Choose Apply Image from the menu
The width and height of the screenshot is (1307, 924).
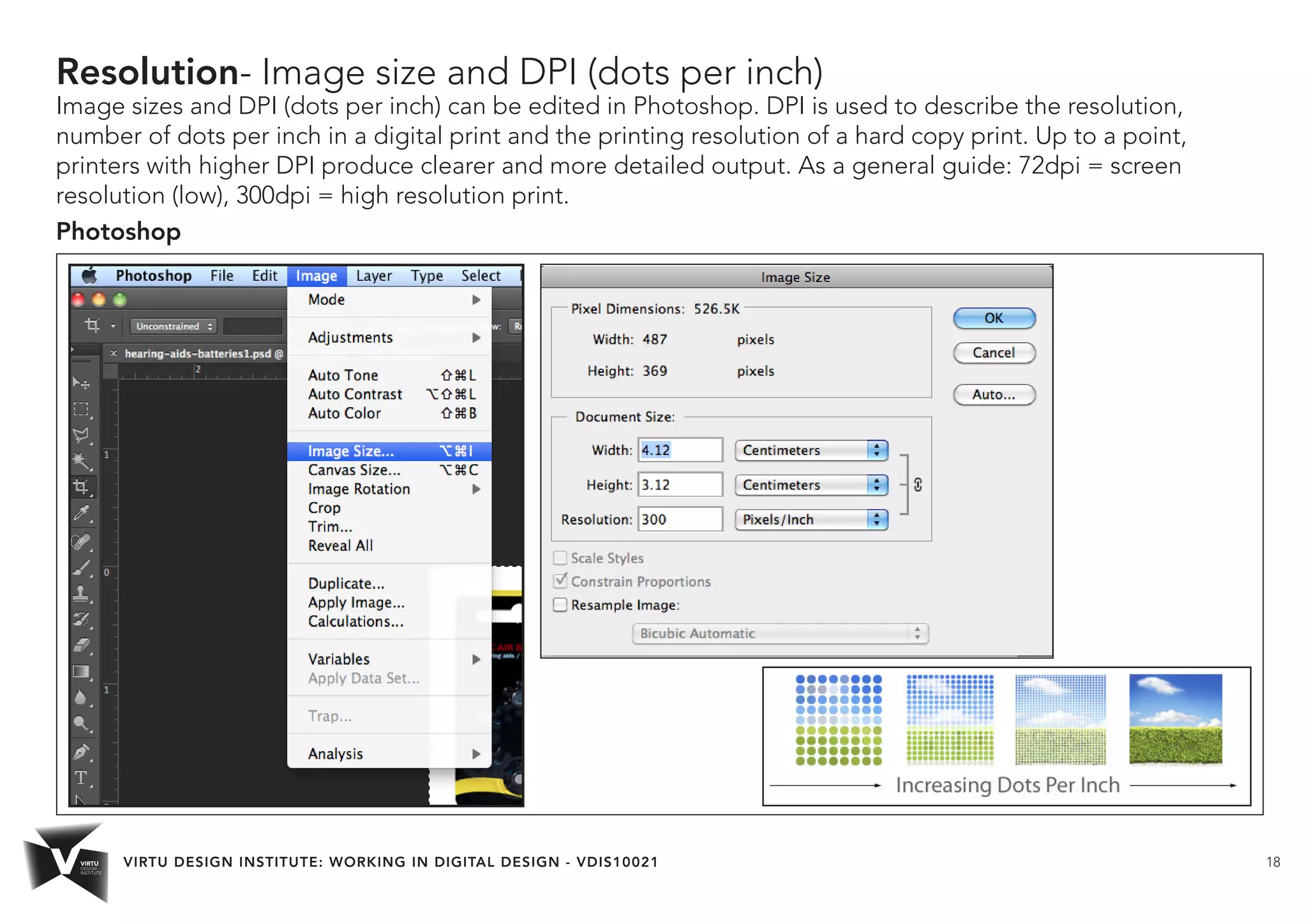pyautogui.click(x=389, y=602)
